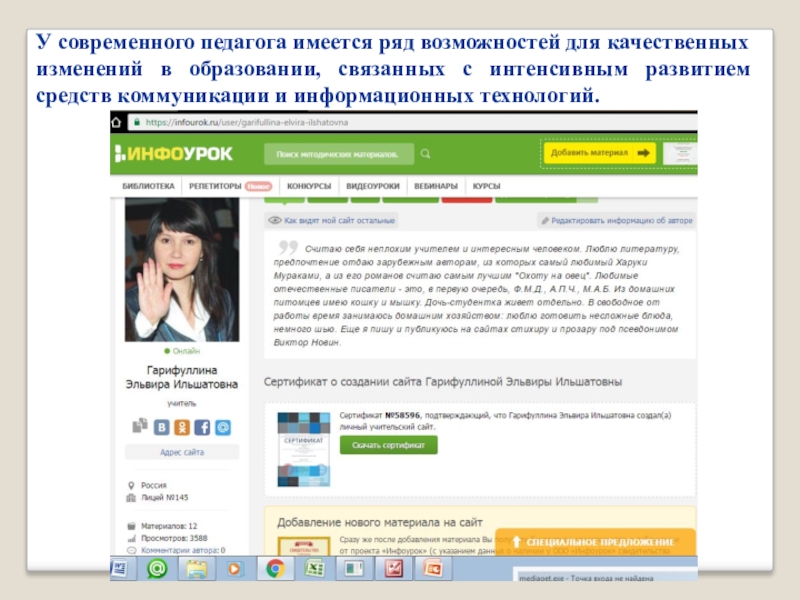
Task: Open Excel from the taskbar
Action: click(x=315, y=568)
